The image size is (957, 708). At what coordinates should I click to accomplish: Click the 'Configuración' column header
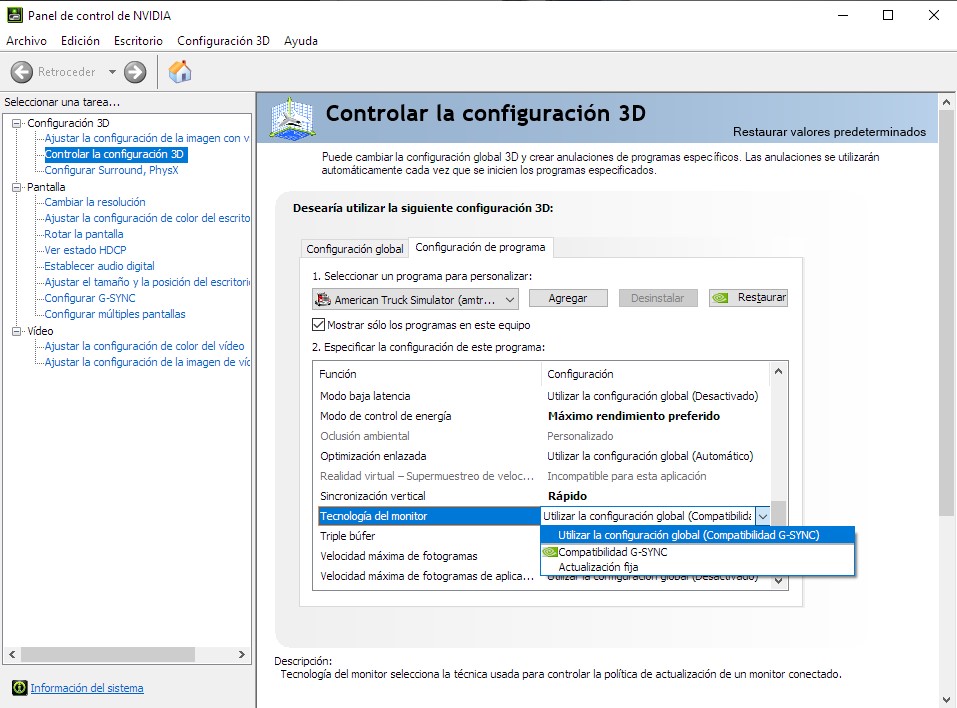[656, 374]
